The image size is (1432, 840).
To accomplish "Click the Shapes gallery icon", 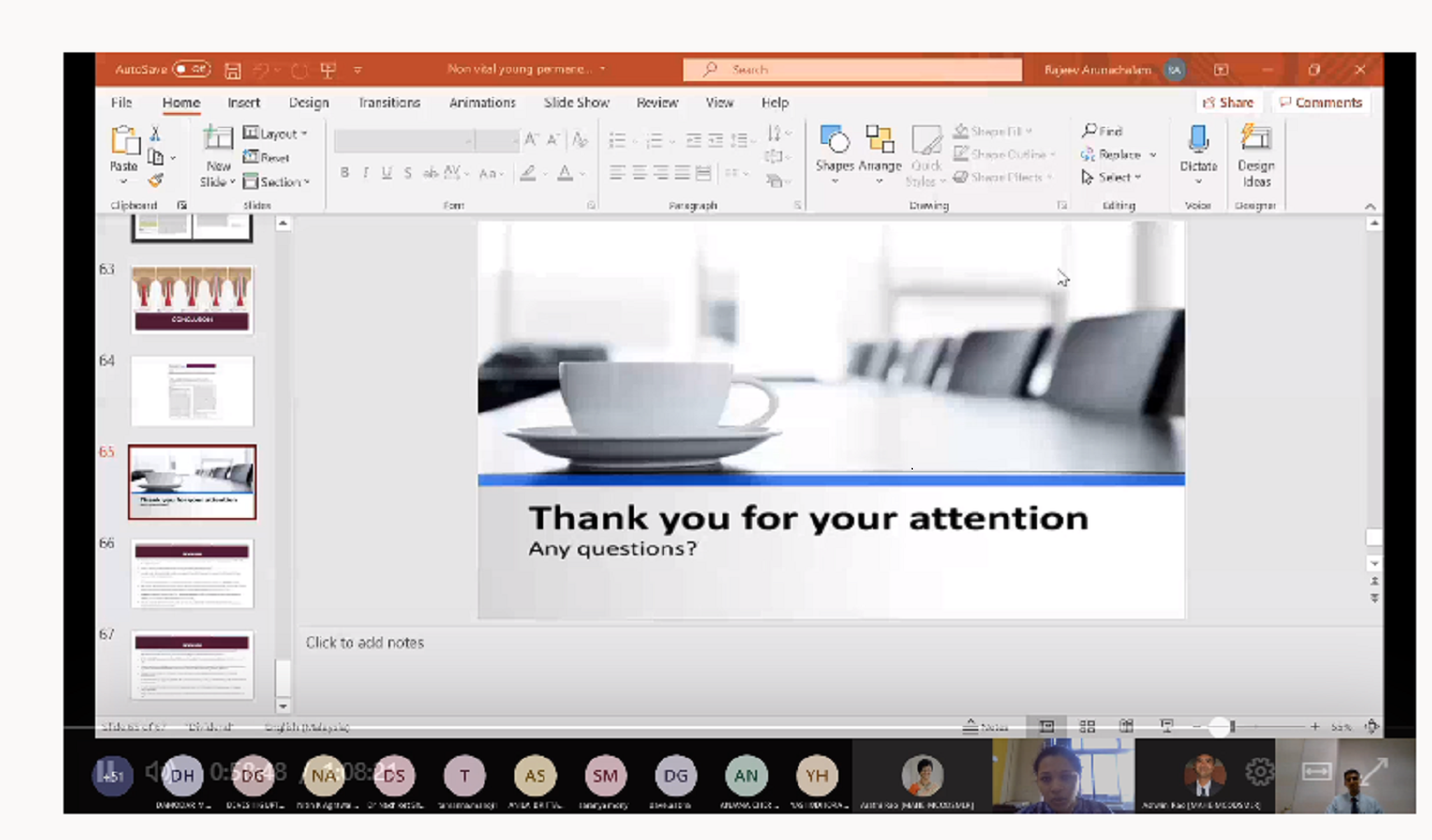I will pyautogui.click(x=834, y=142).
